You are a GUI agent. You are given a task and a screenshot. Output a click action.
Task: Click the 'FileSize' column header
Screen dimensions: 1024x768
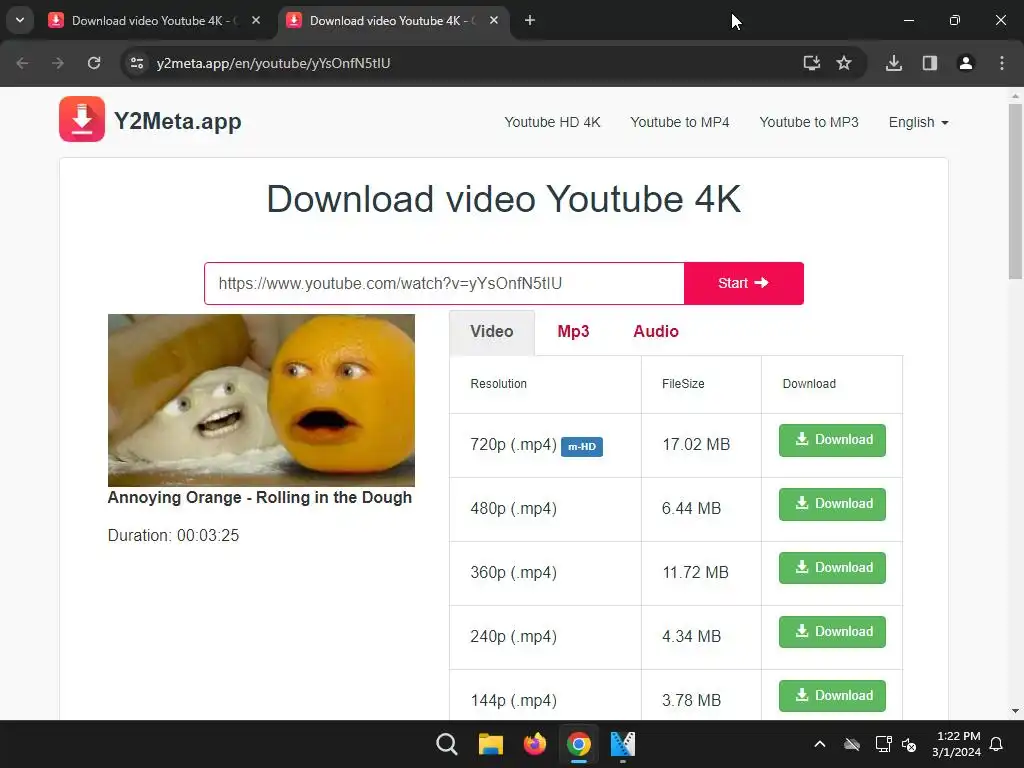[683, 384]
